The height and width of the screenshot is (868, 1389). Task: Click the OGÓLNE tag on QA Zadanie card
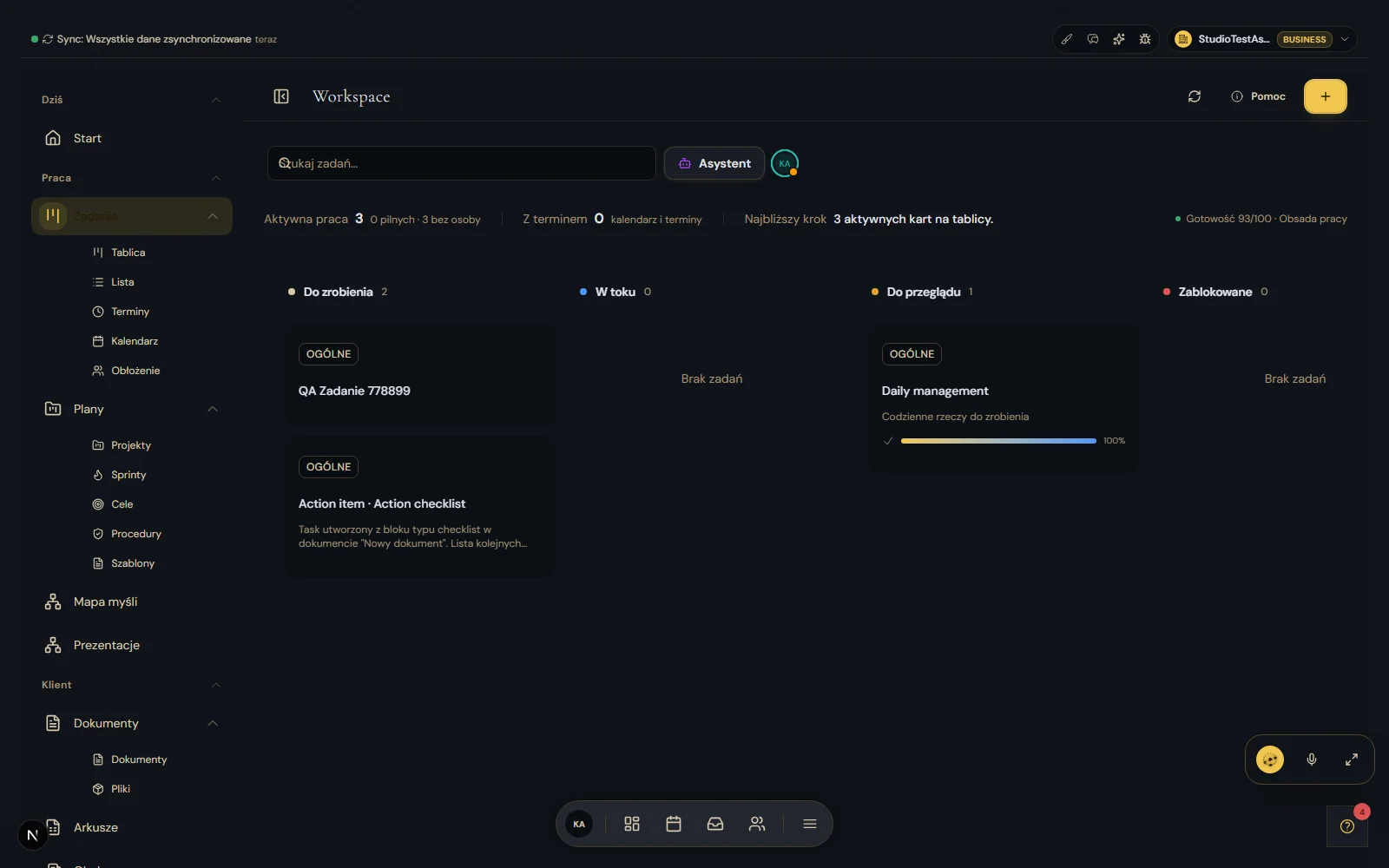pyautogui.click(x=328, y=354)
